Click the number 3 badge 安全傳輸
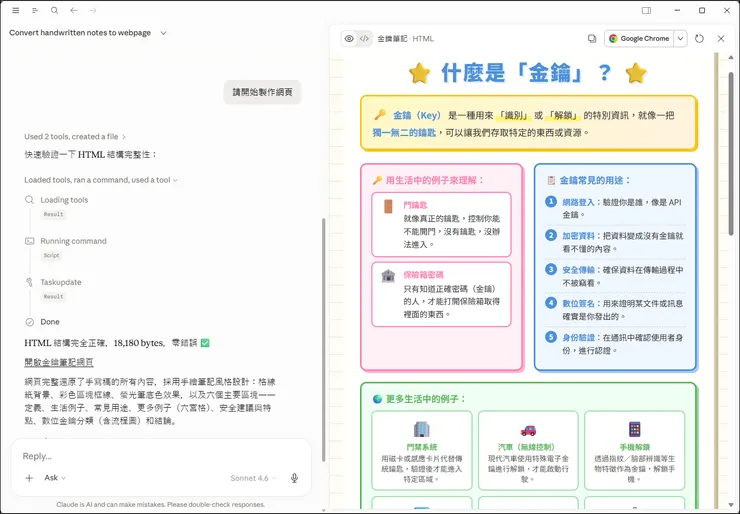Image resolution: width=740 pixels, height=514 pixels. 551,269
